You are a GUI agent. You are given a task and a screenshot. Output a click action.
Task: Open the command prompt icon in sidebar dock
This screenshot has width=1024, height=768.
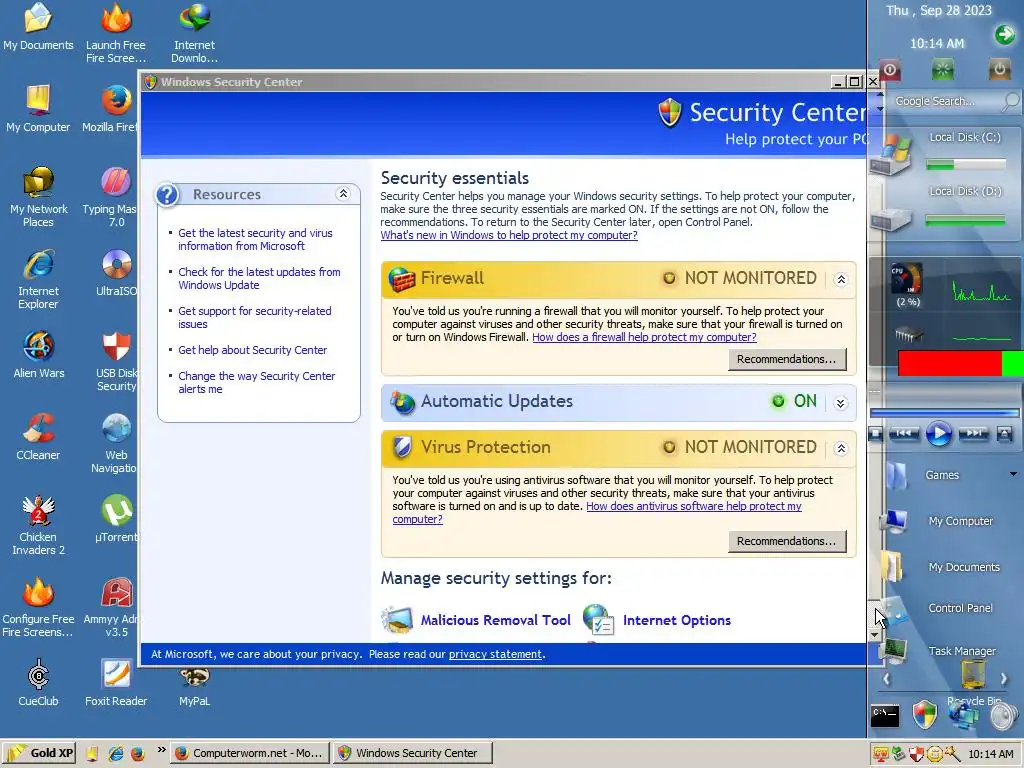885,716
